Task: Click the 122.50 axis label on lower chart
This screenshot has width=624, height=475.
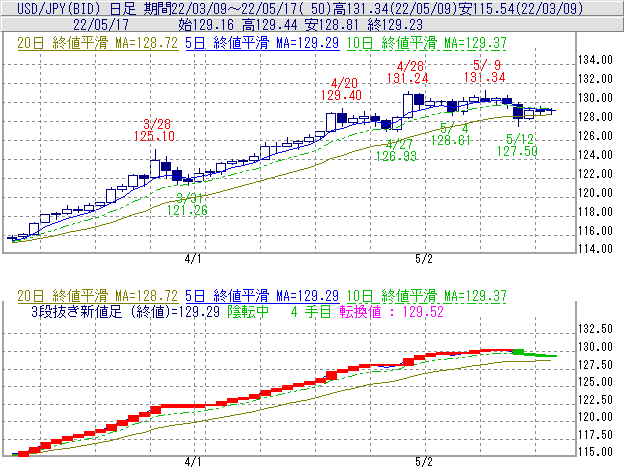Action: tap(595, 400)
